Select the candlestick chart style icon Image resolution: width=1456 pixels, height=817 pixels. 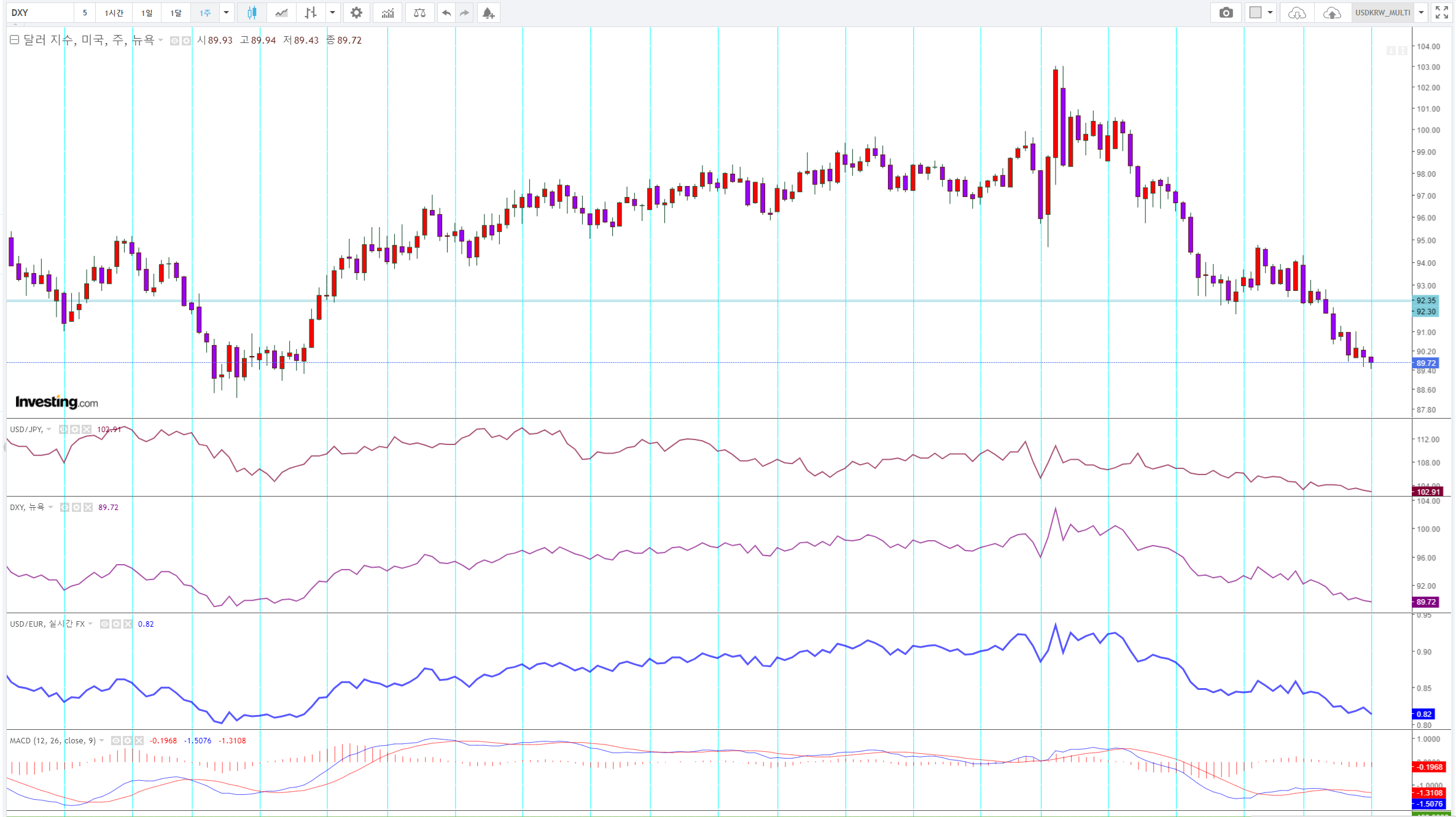pyautogui.click(x=252, y=13)
